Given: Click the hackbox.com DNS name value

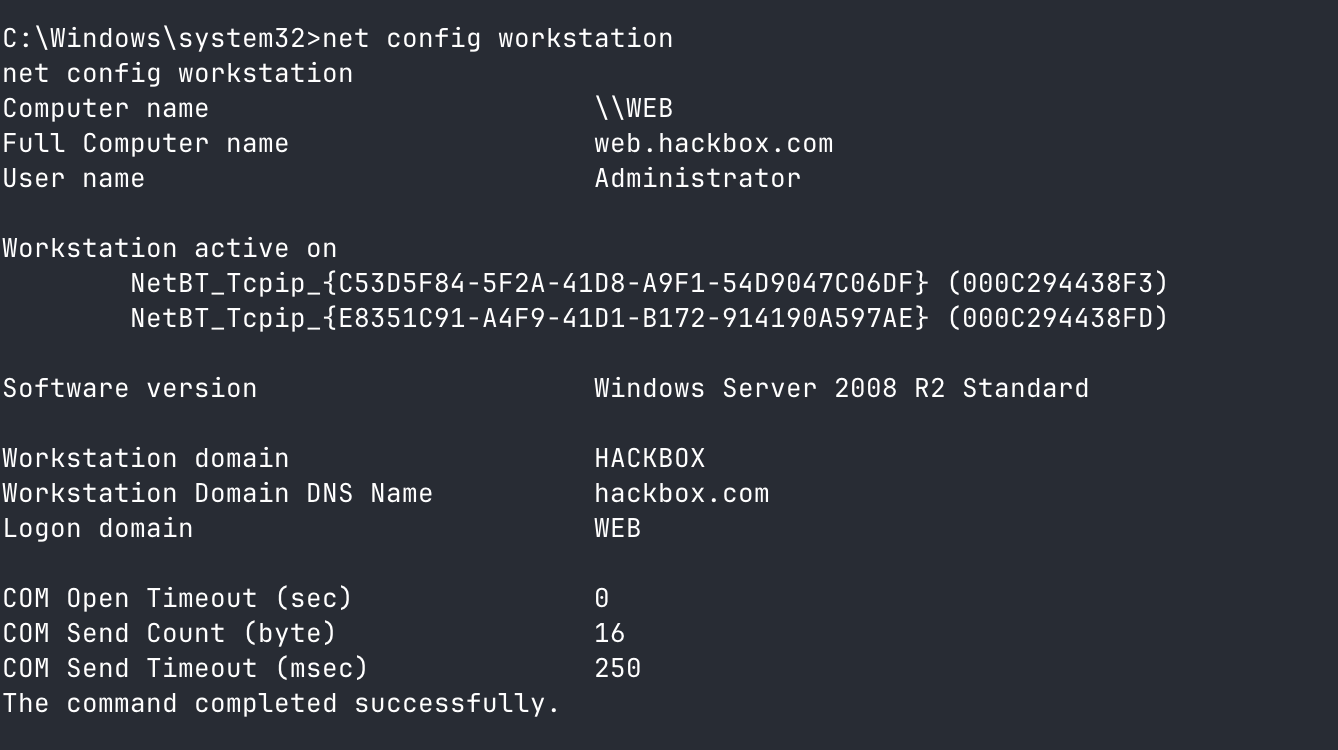Looking at the screenshot, I should 681,493.
